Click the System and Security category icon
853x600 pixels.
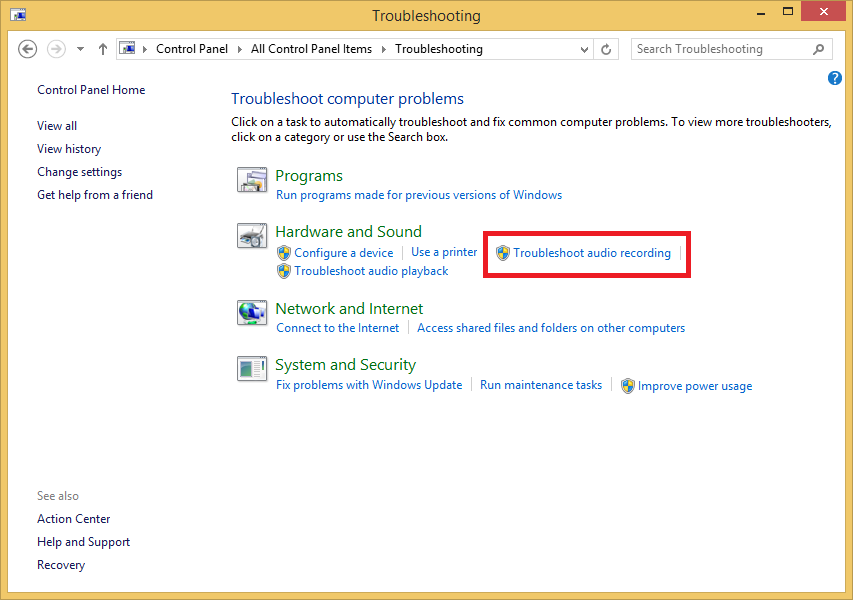coord(252,369)
